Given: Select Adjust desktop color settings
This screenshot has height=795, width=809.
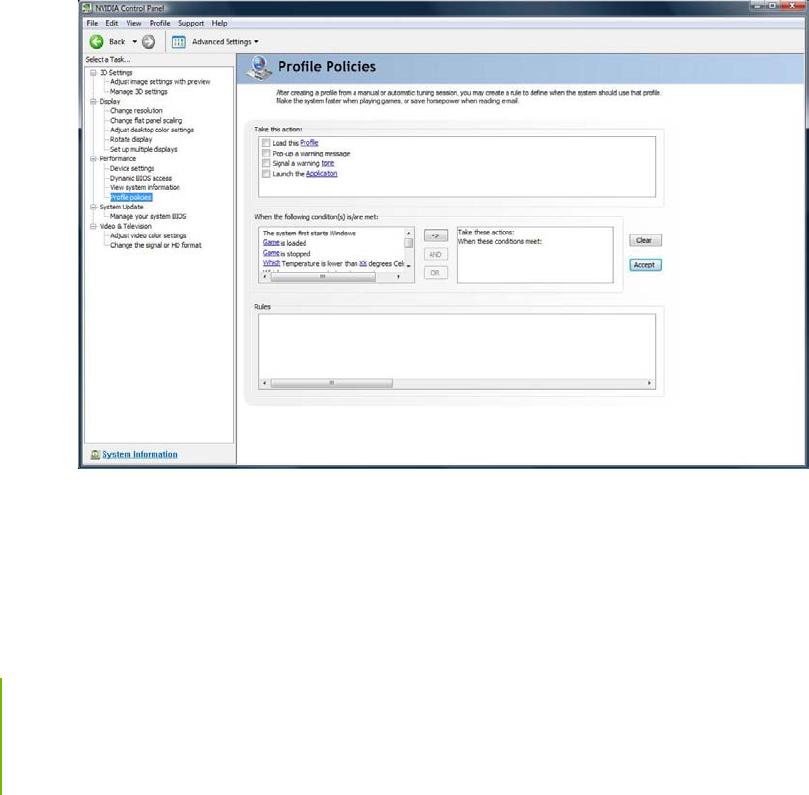Looking at the screenshot, I should [x=152, y=130].
